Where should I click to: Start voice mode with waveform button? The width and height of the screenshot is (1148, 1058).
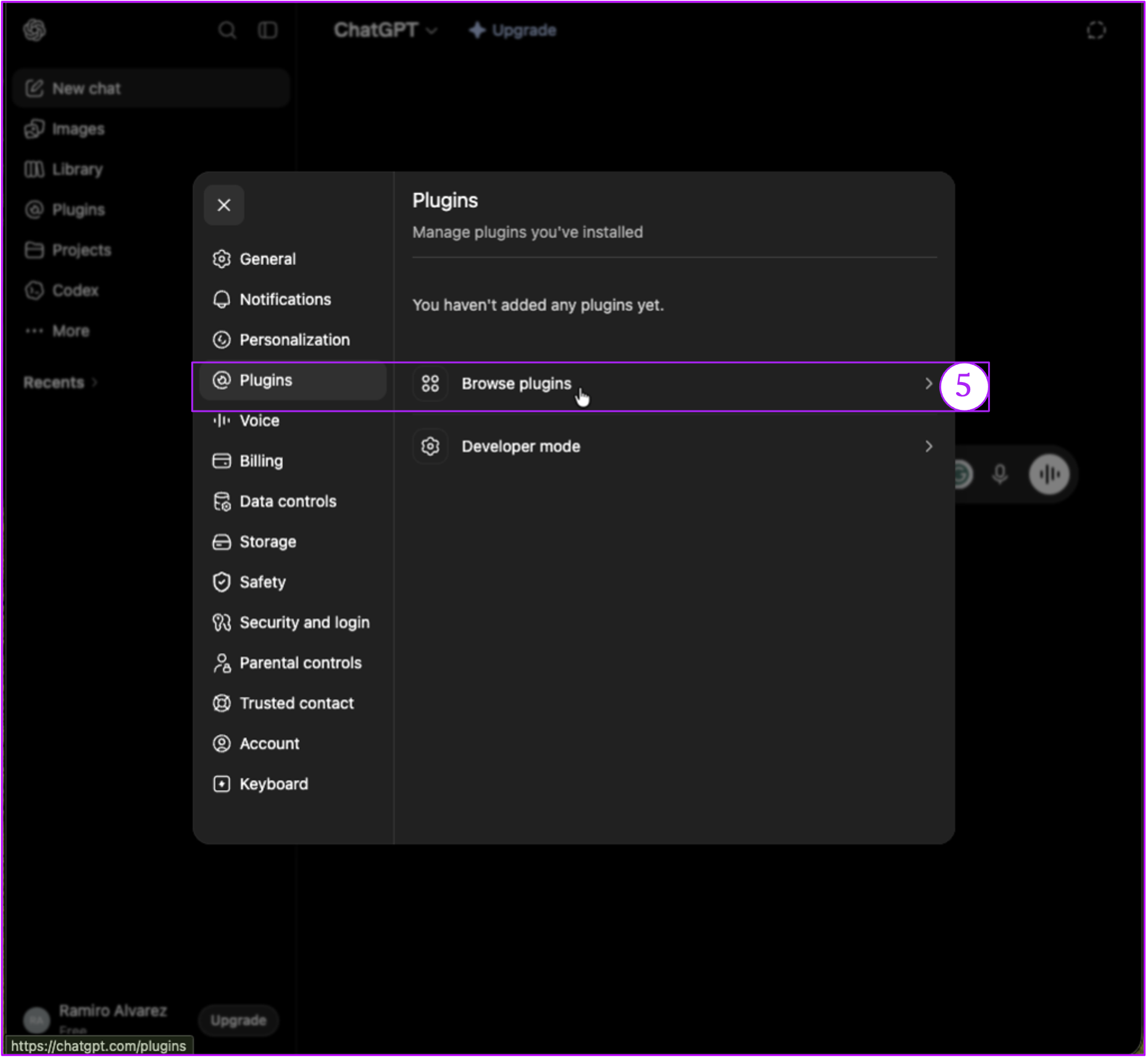(1049, 475)
